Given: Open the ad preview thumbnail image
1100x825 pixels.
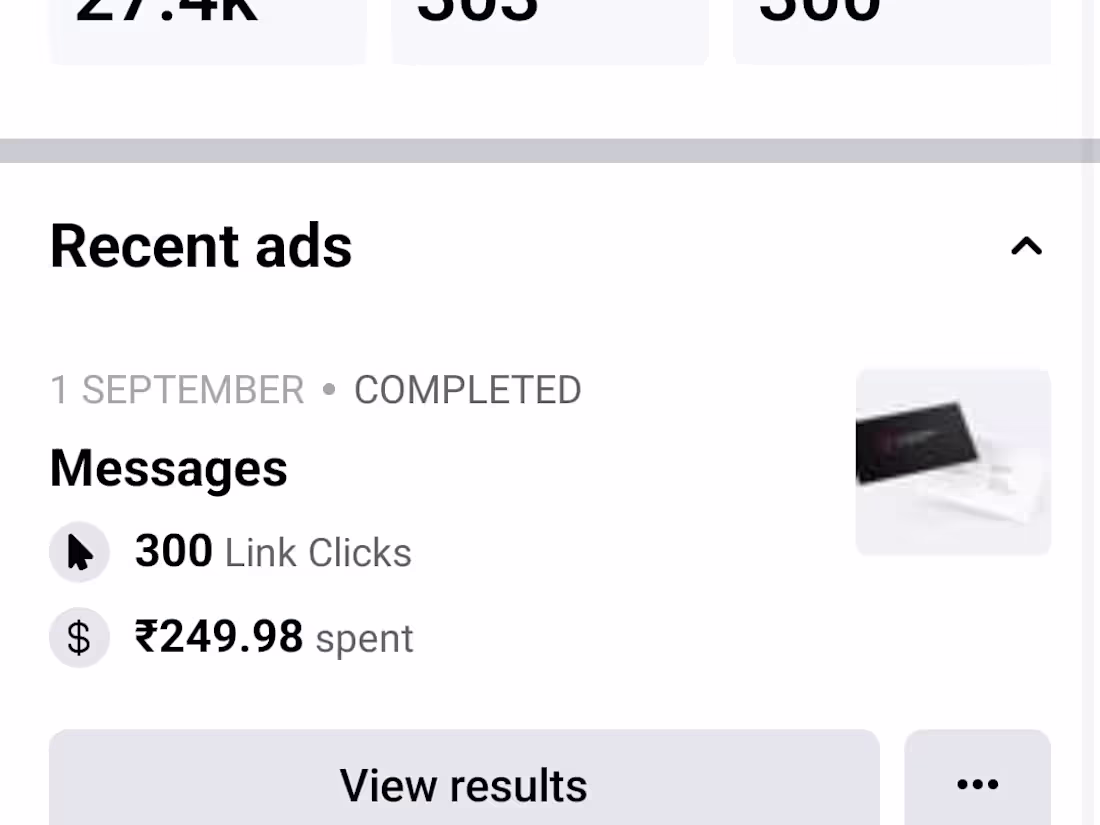Looking at the screenshot, I should point(953,462).
